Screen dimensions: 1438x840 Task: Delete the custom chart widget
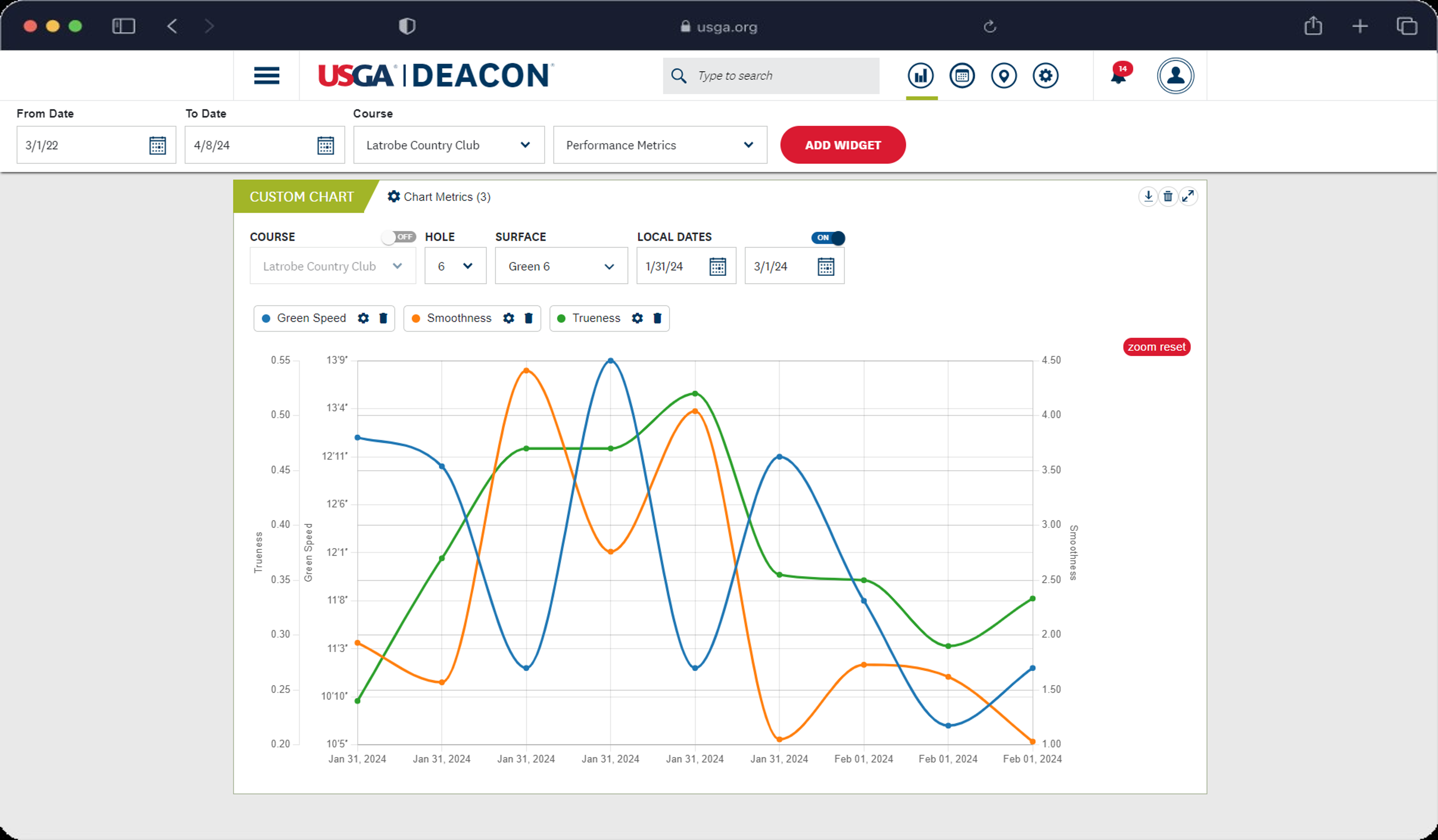[1168, 196]
